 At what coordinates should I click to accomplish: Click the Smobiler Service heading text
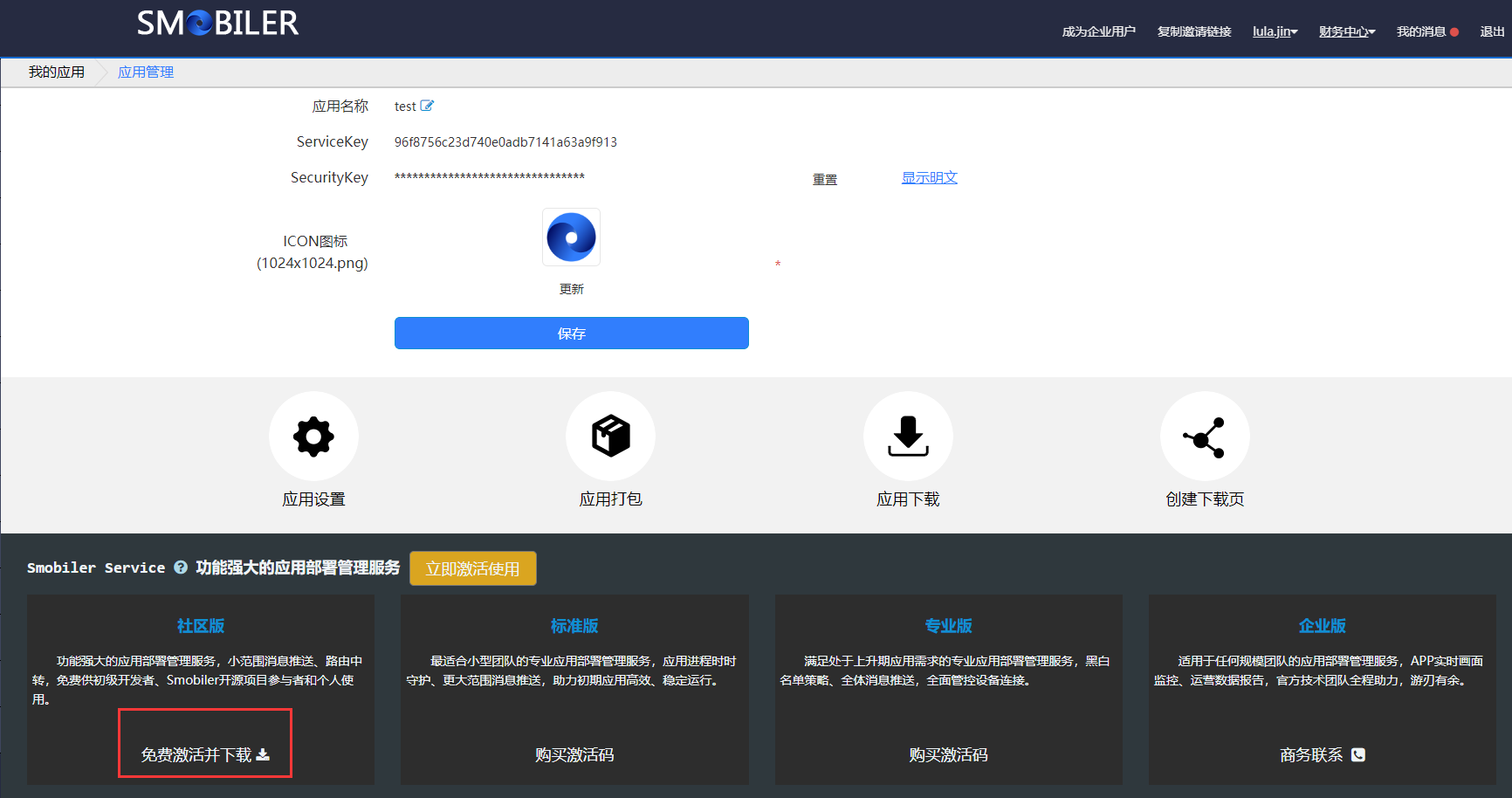(96, 568)
